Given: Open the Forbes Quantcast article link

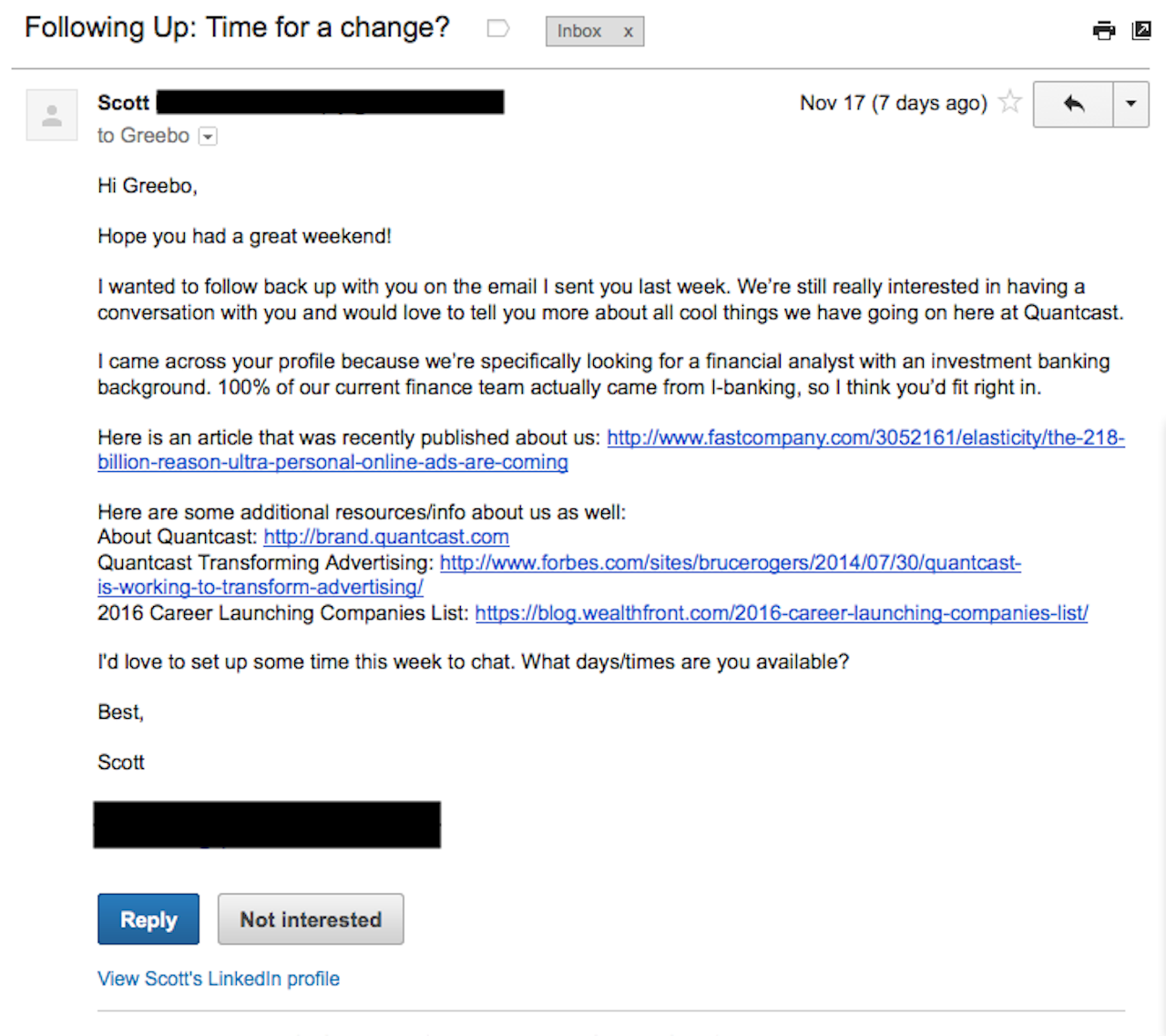Looking at the screenshot, I should coord(730,563).
